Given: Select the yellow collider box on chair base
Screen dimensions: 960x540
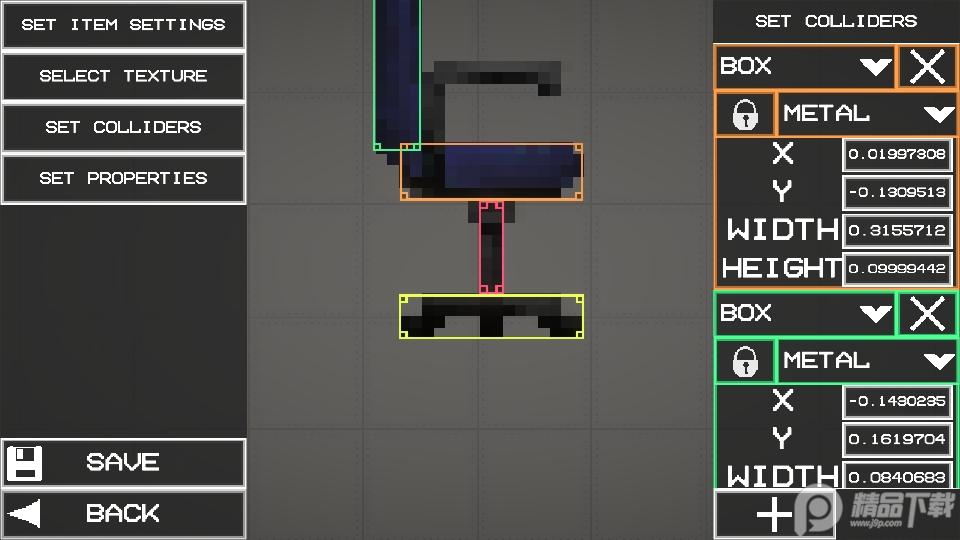Looking at the screenshot, I should pyautogui.click(x=491, y=316).
